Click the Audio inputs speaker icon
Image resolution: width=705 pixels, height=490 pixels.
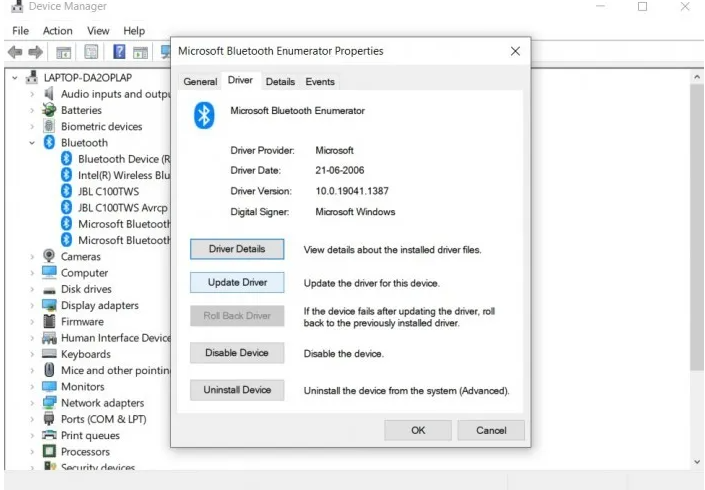[49, 94]
